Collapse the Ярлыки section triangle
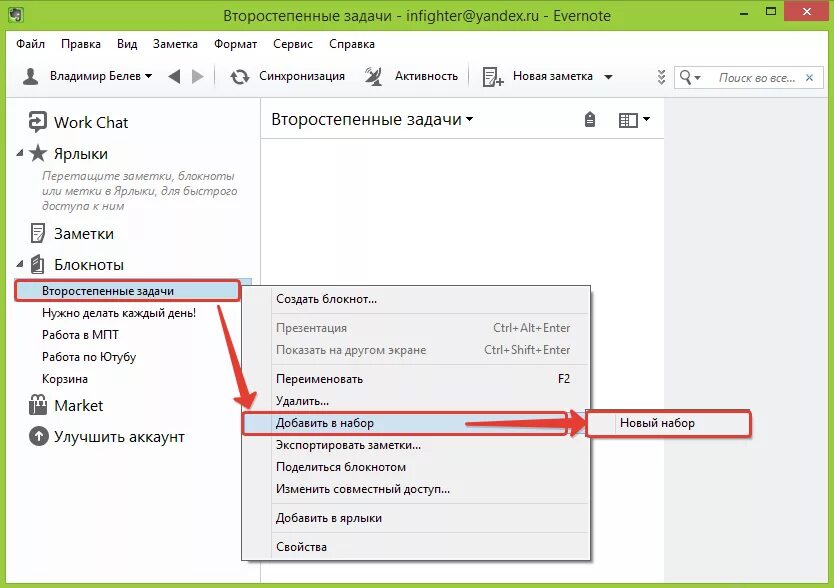The height and width of the screenshot is (588, 834). (x=20, y=153)
